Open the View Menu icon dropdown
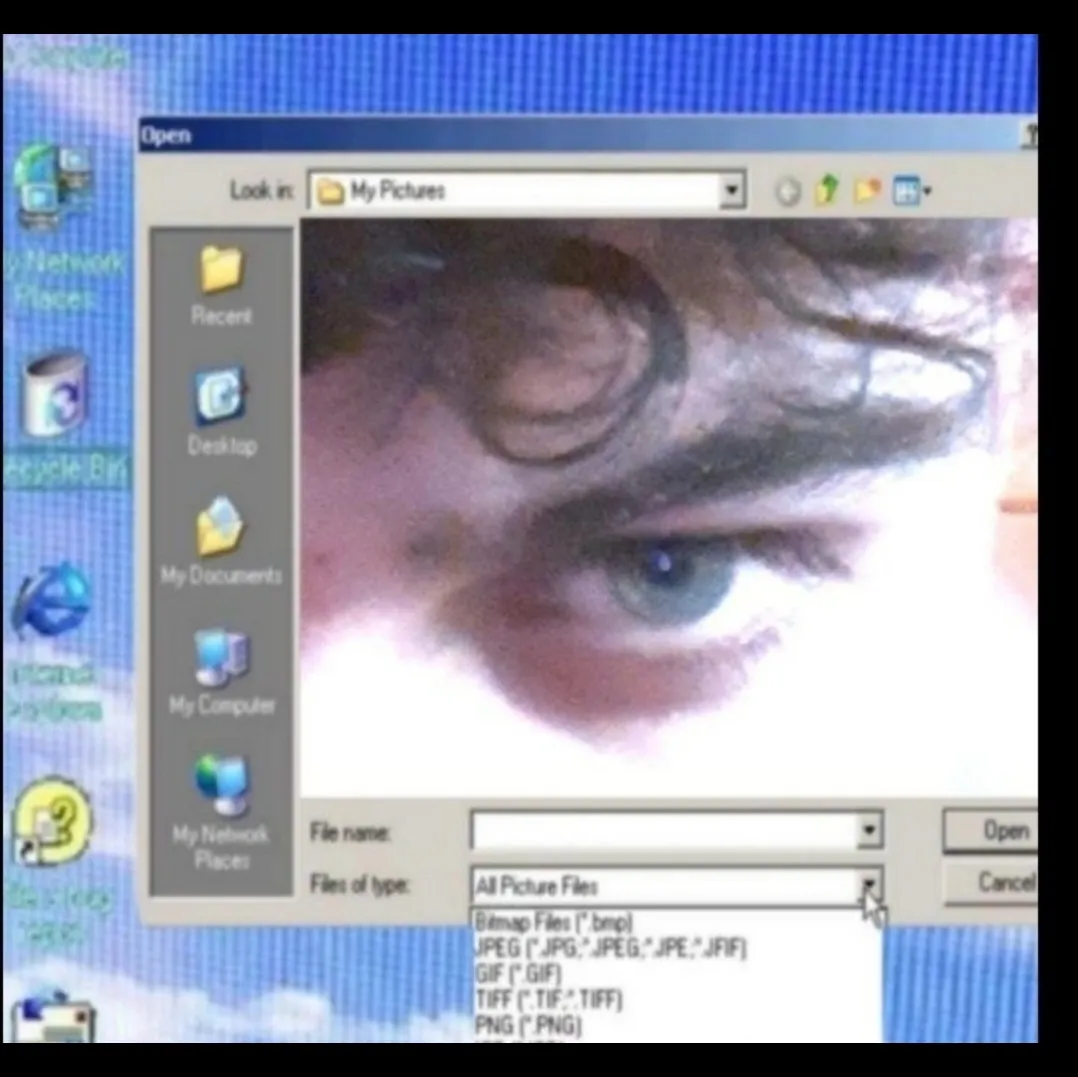Screen dimensions: 1078x1077 [x=912, y=191]
